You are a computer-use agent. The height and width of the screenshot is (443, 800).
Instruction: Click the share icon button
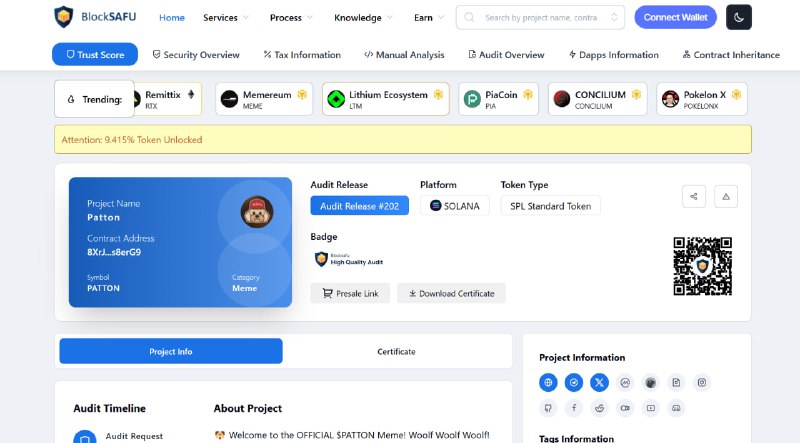[x=694, y=196]
